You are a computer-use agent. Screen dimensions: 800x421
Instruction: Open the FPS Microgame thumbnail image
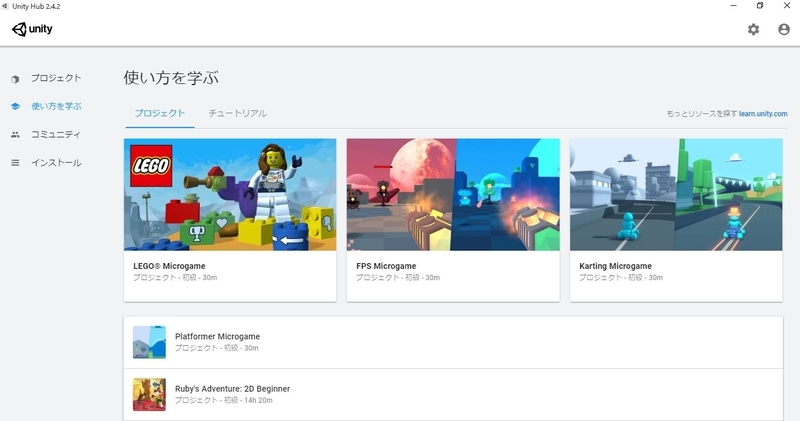point(453,194)
